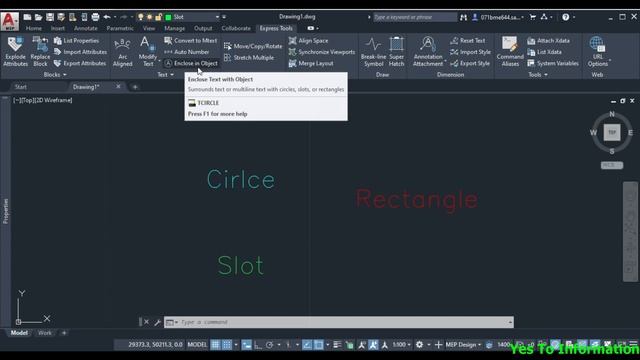
Task: Open the Slot layer dropdown
Action: pos(217,17)
